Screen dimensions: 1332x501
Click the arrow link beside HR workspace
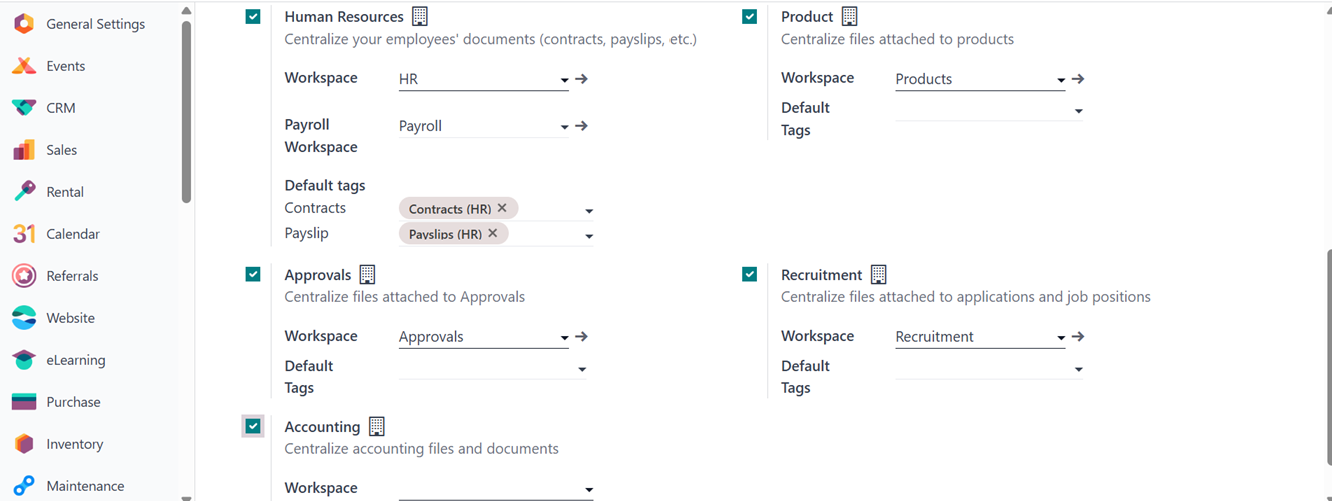tap(581, 79)
